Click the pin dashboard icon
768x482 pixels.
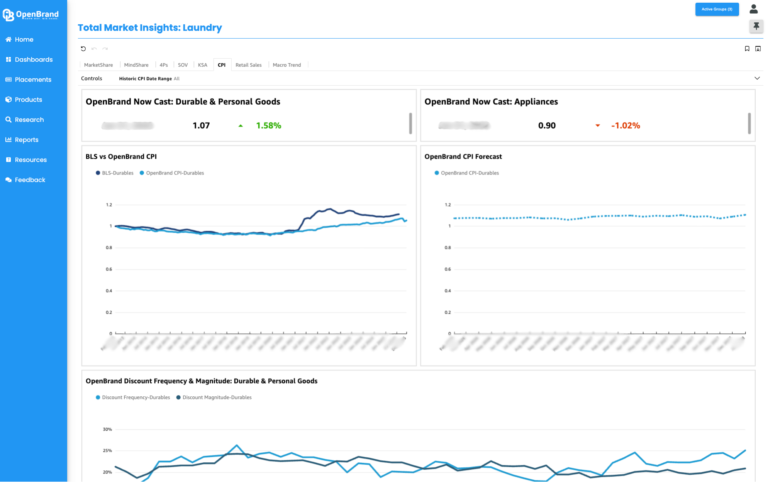[x=756, y=26]
